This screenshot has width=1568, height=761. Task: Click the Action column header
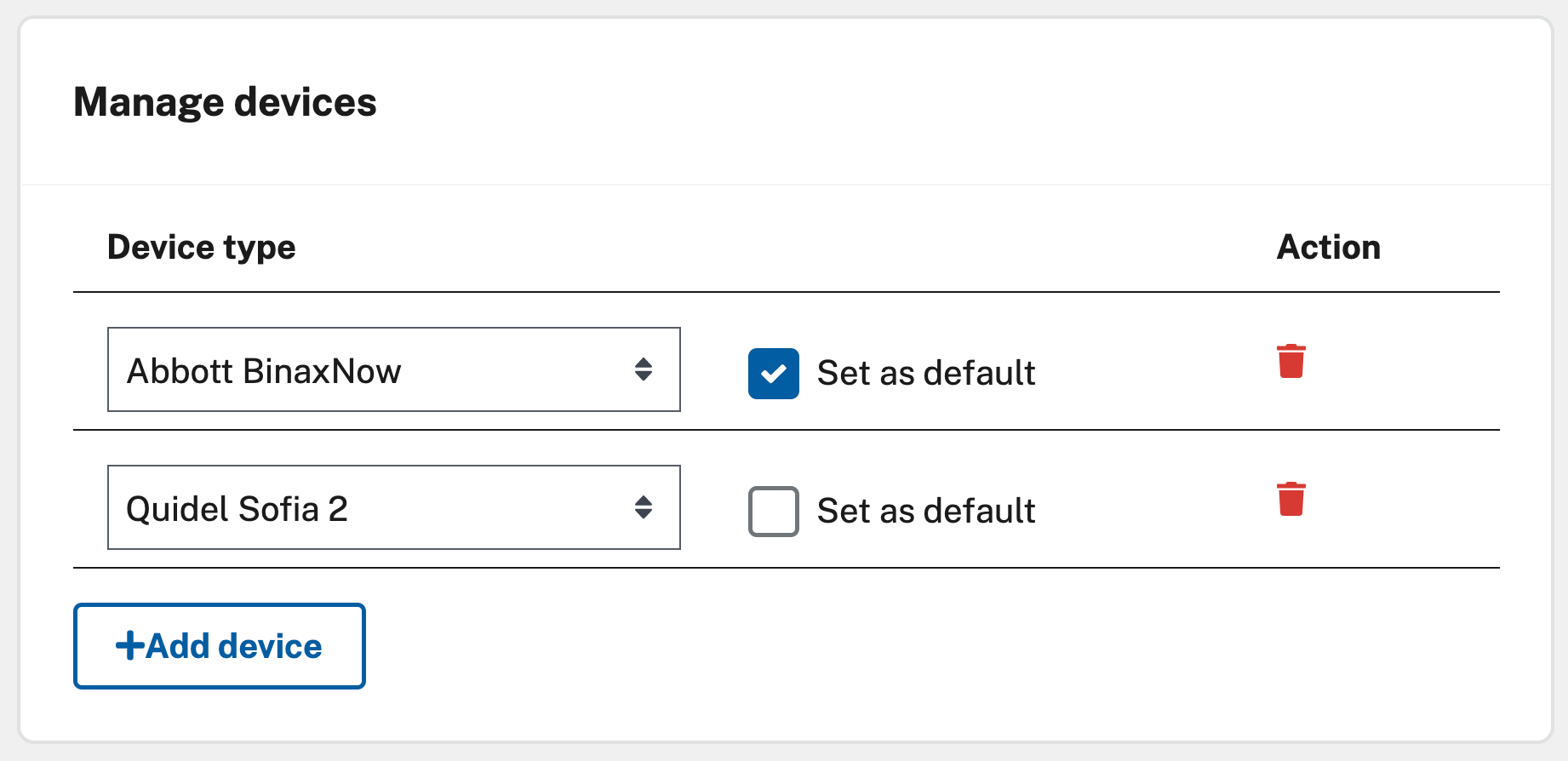tap(1328, 247)
